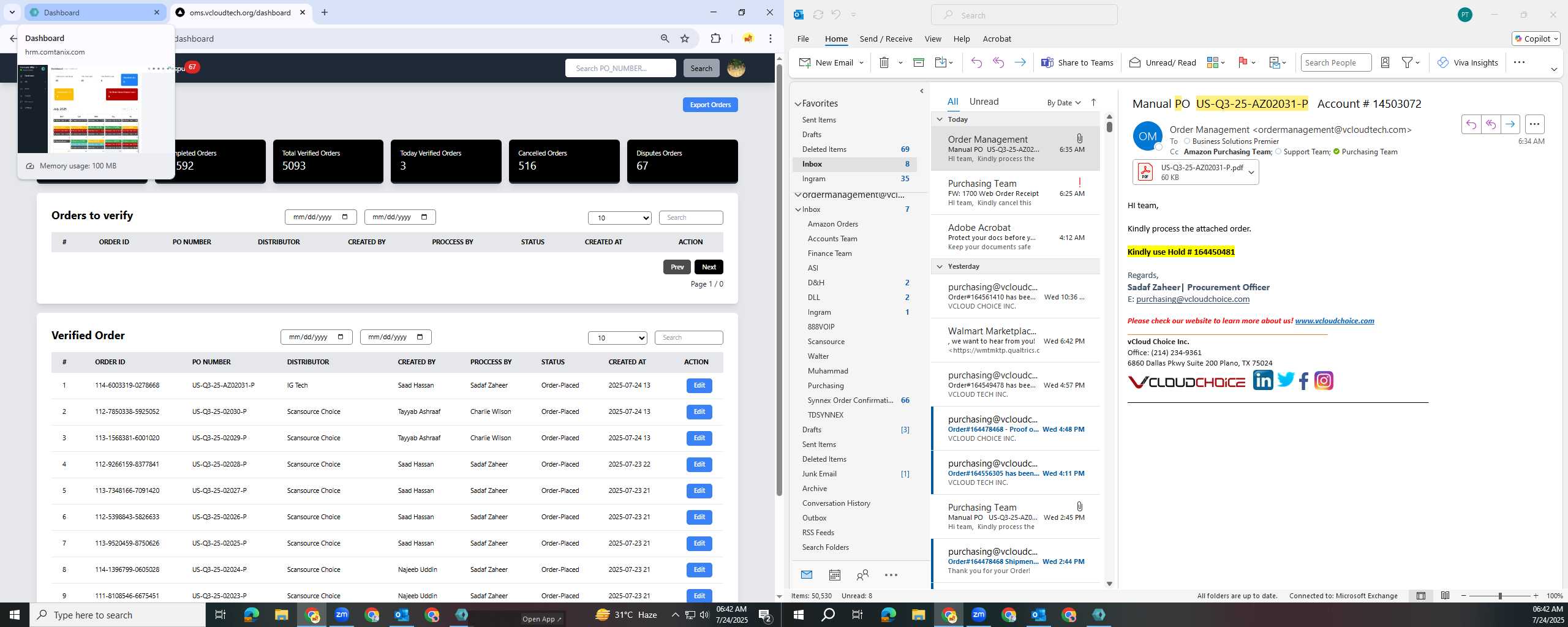Show Unread messages filter tab
The height and width of the screenshot is (627, 1568).
(984, 102)
